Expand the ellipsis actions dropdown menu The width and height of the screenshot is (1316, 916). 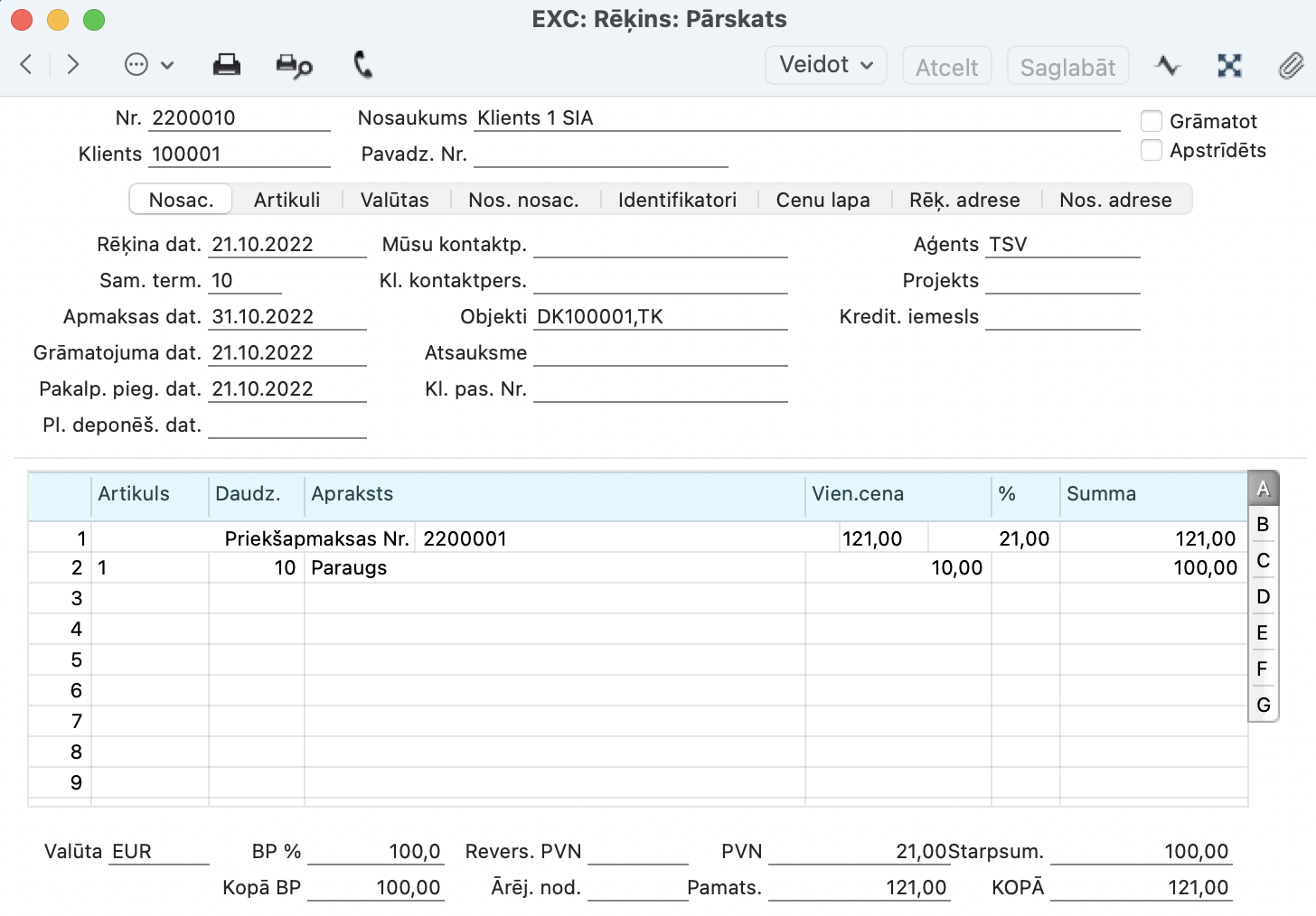coord(148,65)
